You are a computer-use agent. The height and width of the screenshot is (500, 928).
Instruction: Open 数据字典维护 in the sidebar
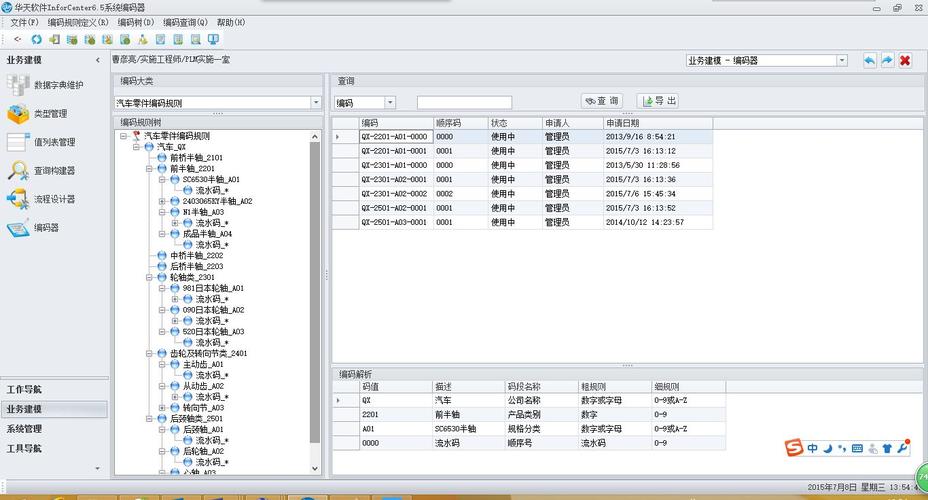(46, 85)
